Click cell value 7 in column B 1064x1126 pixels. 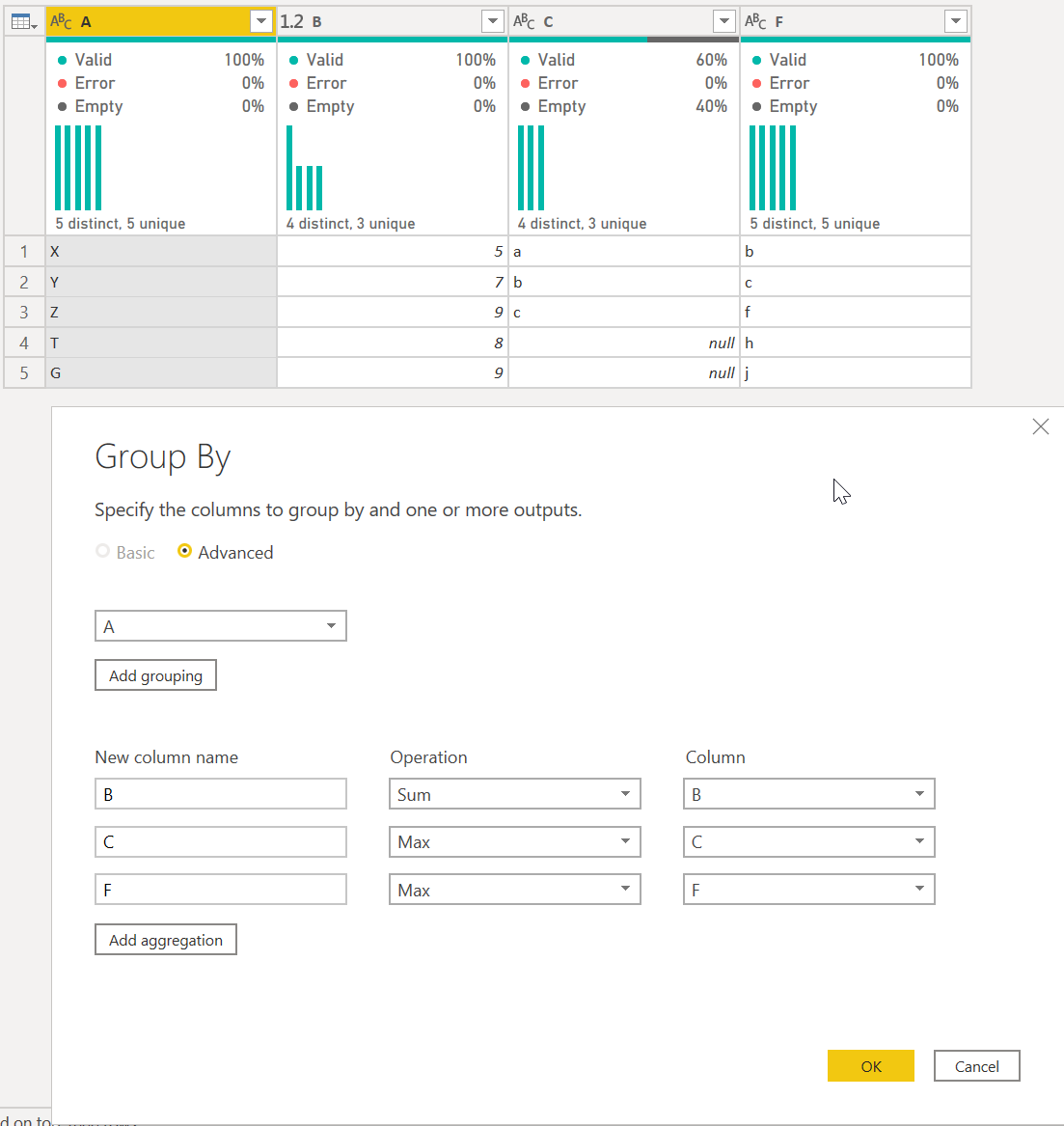point(393,282)
